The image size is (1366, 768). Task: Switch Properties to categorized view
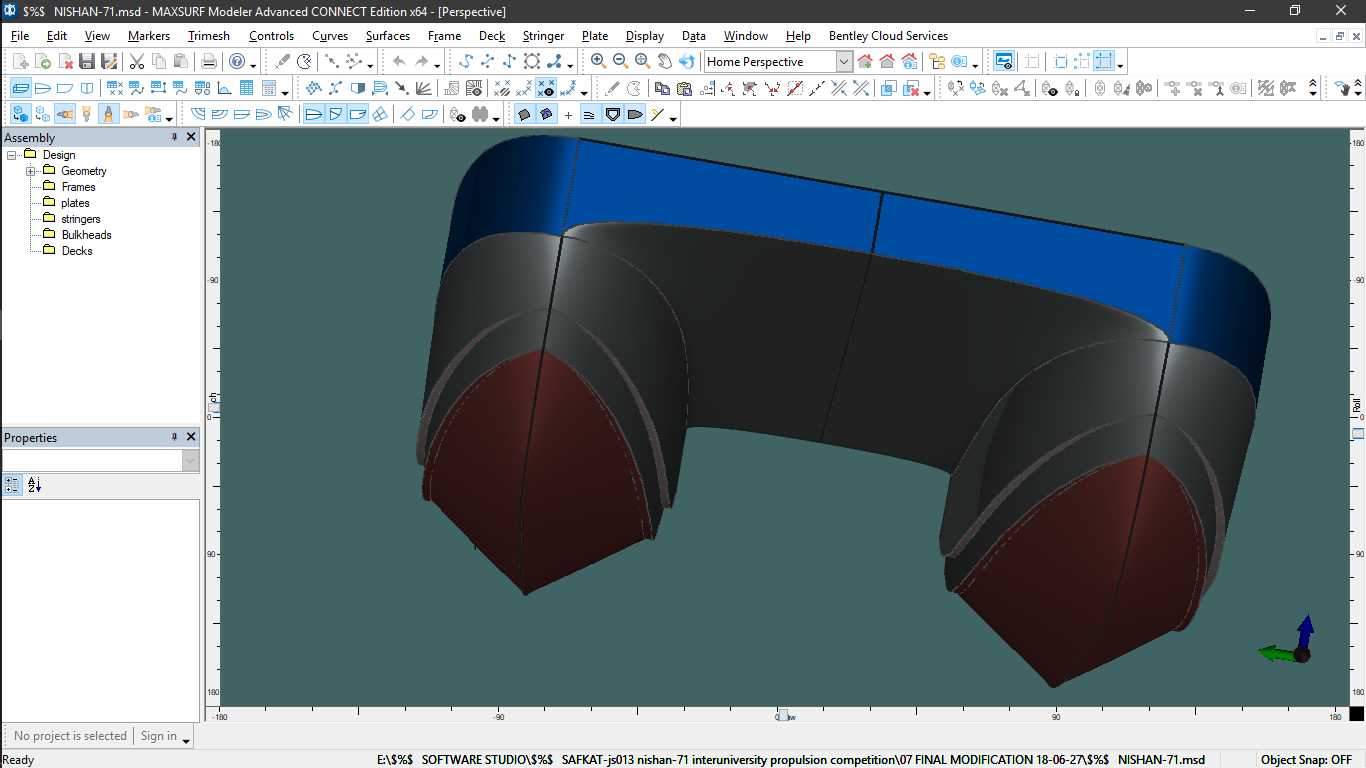point(12,485)
